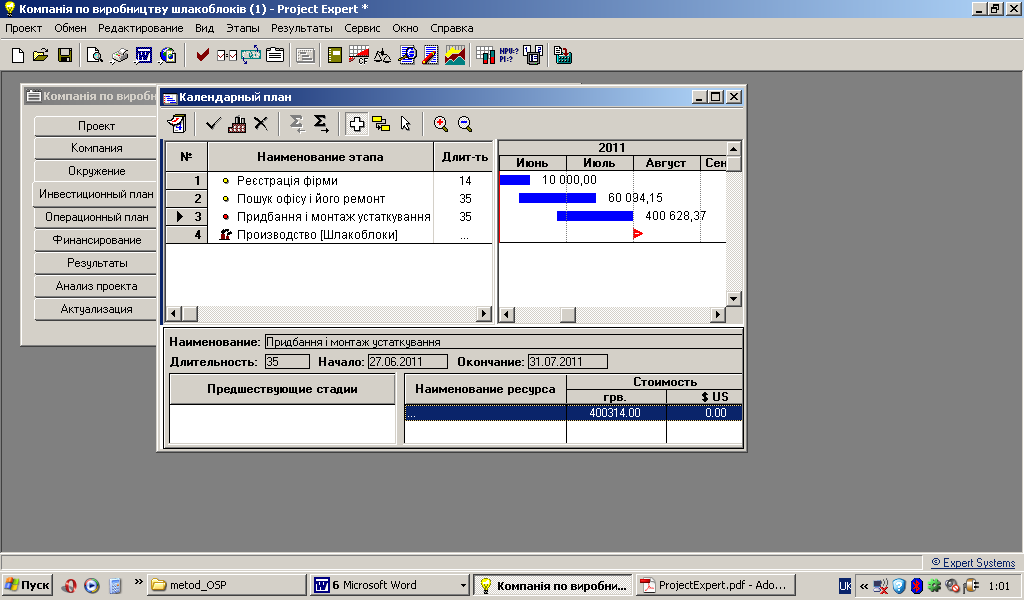Click the Длительность field showing 35
The image size is (1024, 600).
(x=287, y=362)
